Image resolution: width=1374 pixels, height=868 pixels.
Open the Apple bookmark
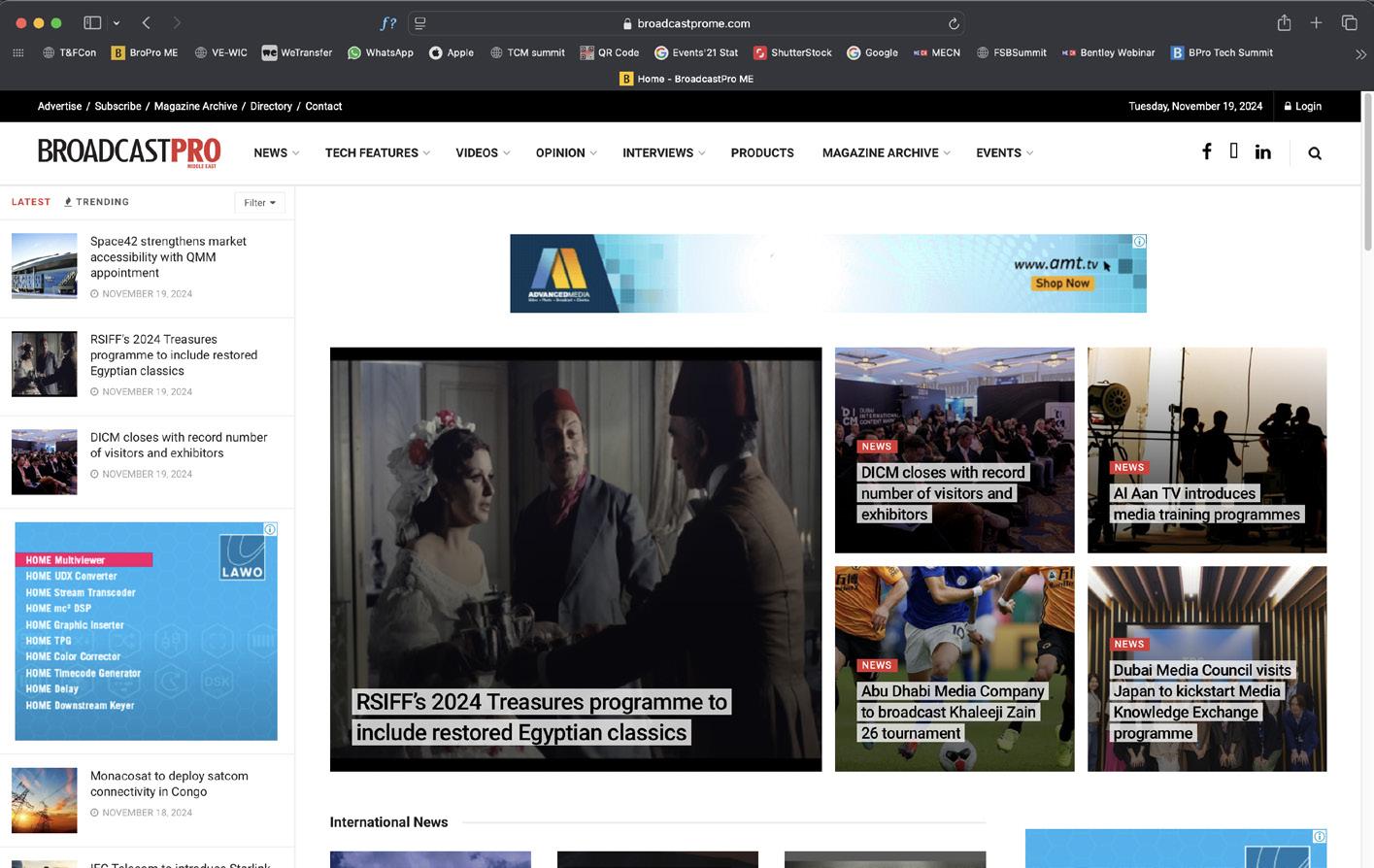452,52
